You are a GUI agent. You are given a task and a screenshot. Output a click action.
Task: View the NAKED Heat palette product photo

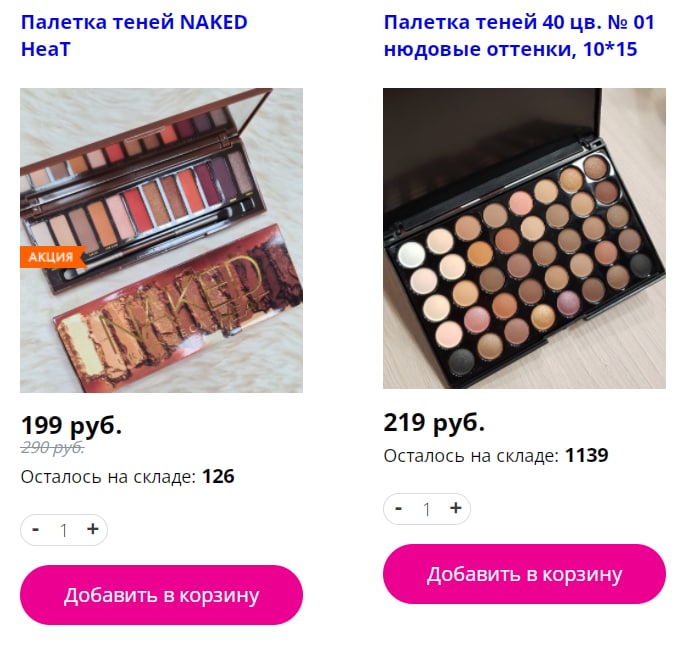(x=161, y=240)
